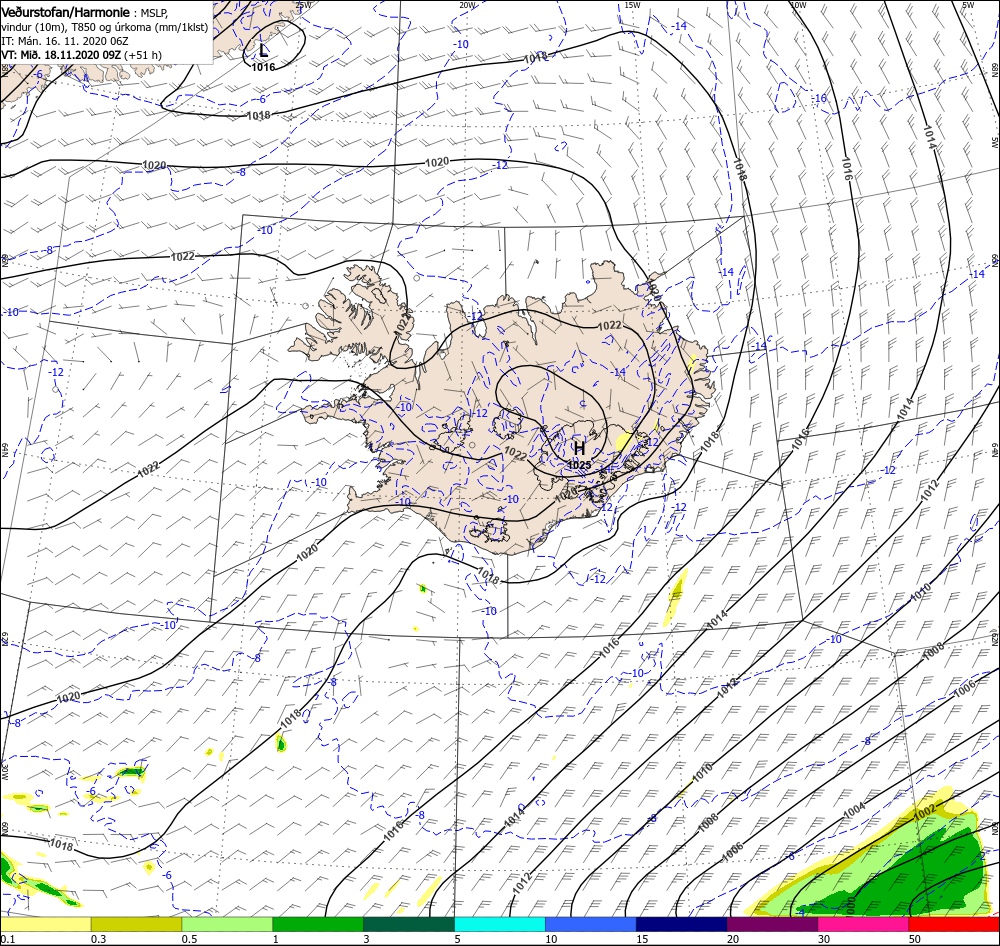Image resolution: width=1000 pixels, height=946 pixels.
Task: Pick the navy 15 mm legend swatch
Action: [682, 924]
